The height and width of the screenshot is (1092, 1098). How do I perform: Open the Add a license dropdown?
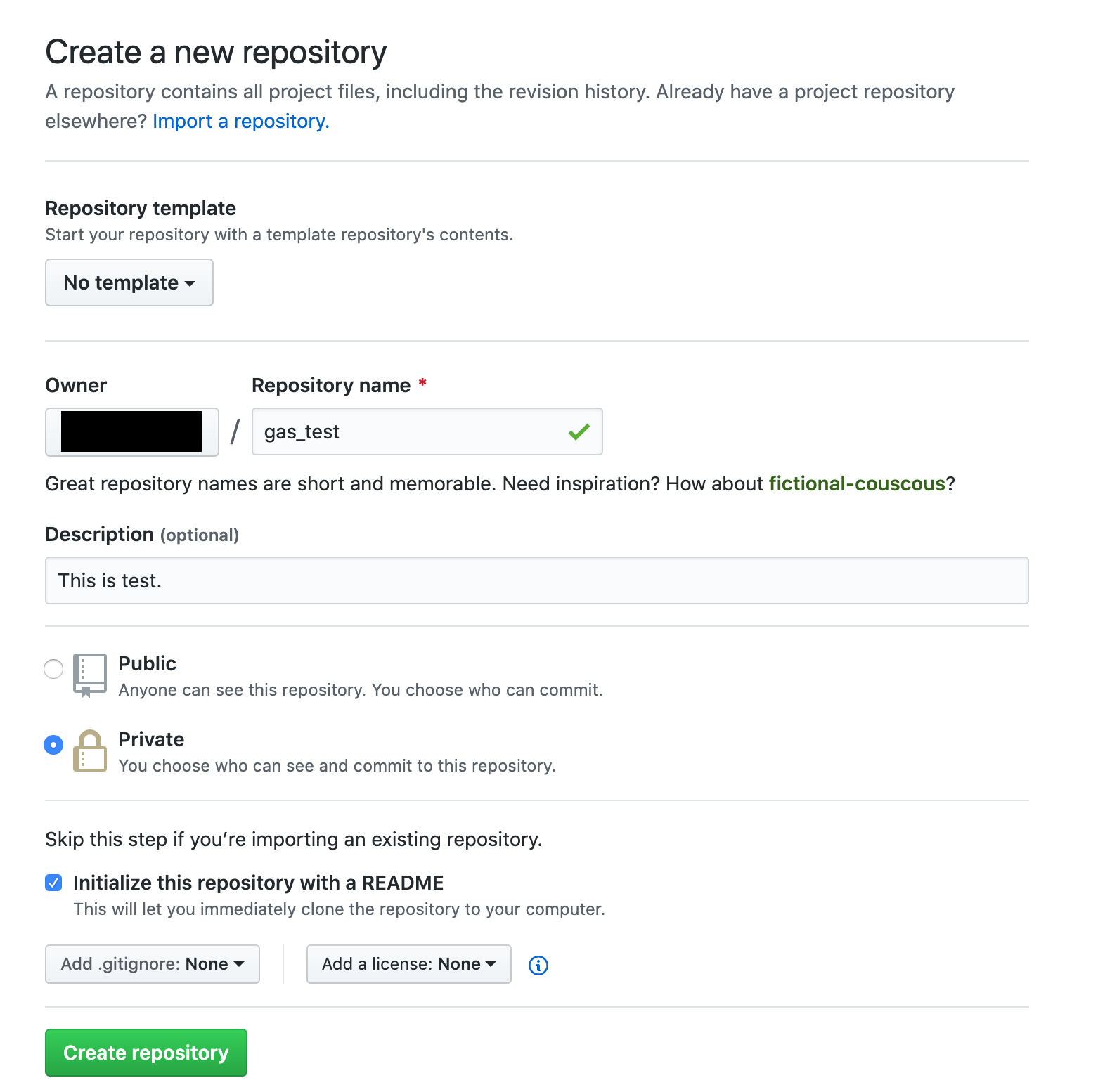(x=409, y=964)
